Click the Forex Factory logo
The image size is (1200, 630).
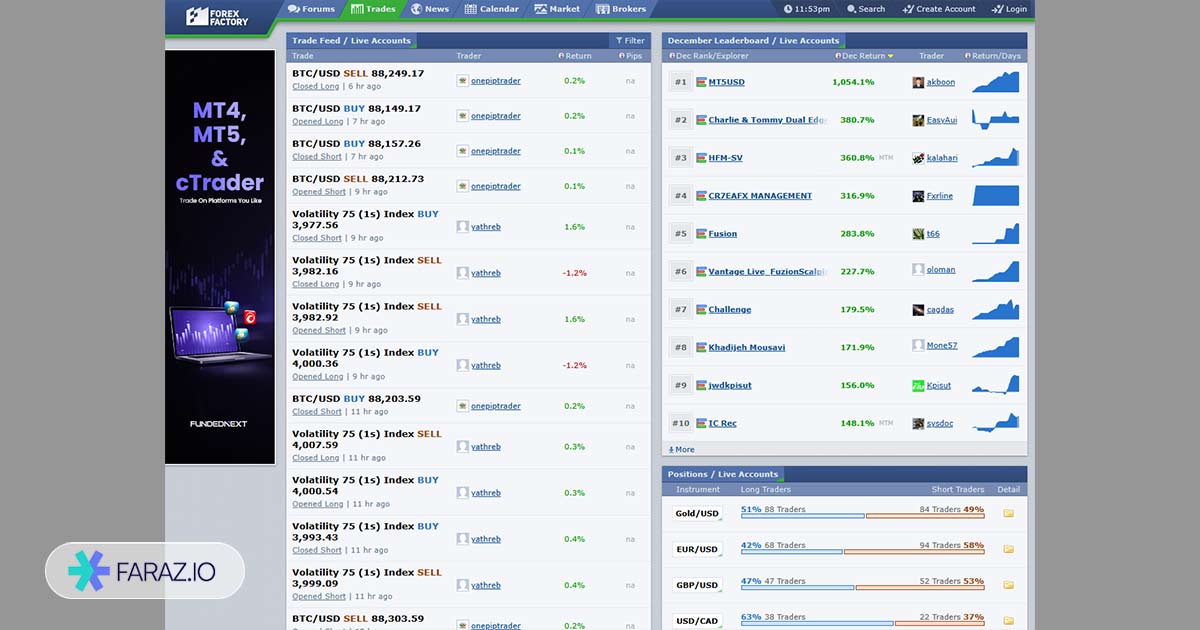point(217,16)
